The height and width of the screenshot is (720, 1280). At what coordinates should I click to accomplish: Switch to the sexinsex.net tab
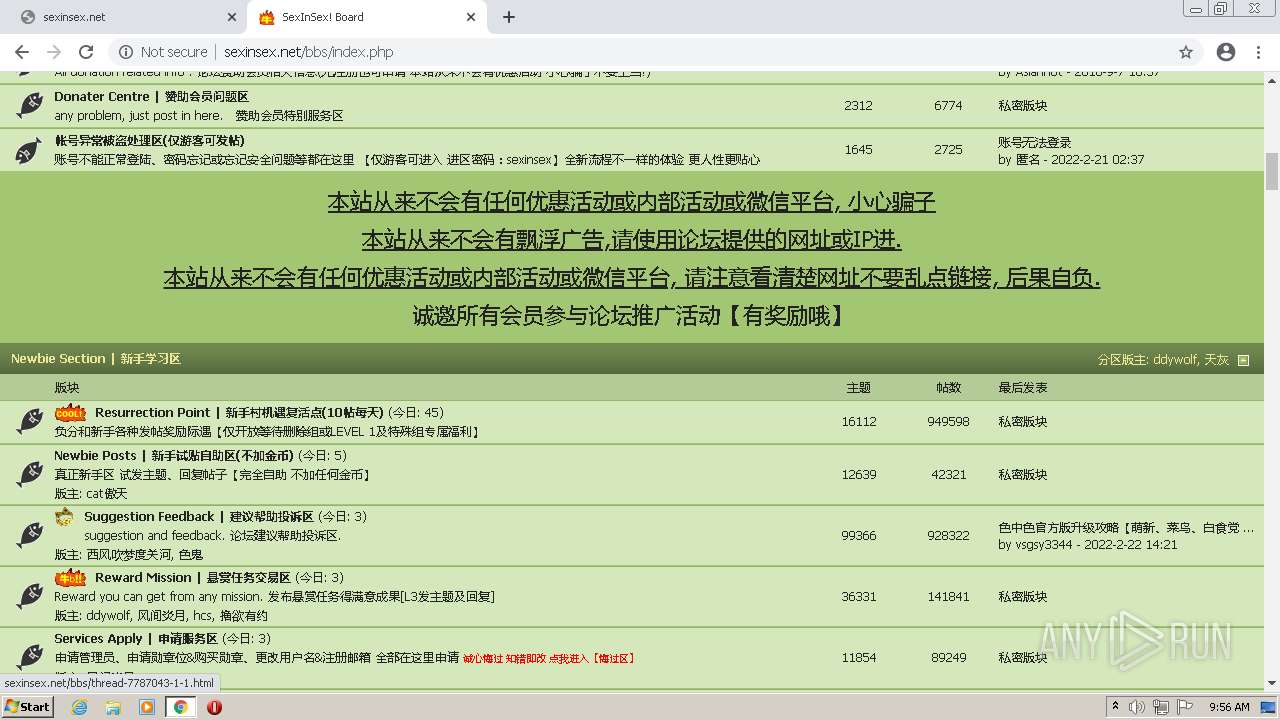[x=125, y=17]
